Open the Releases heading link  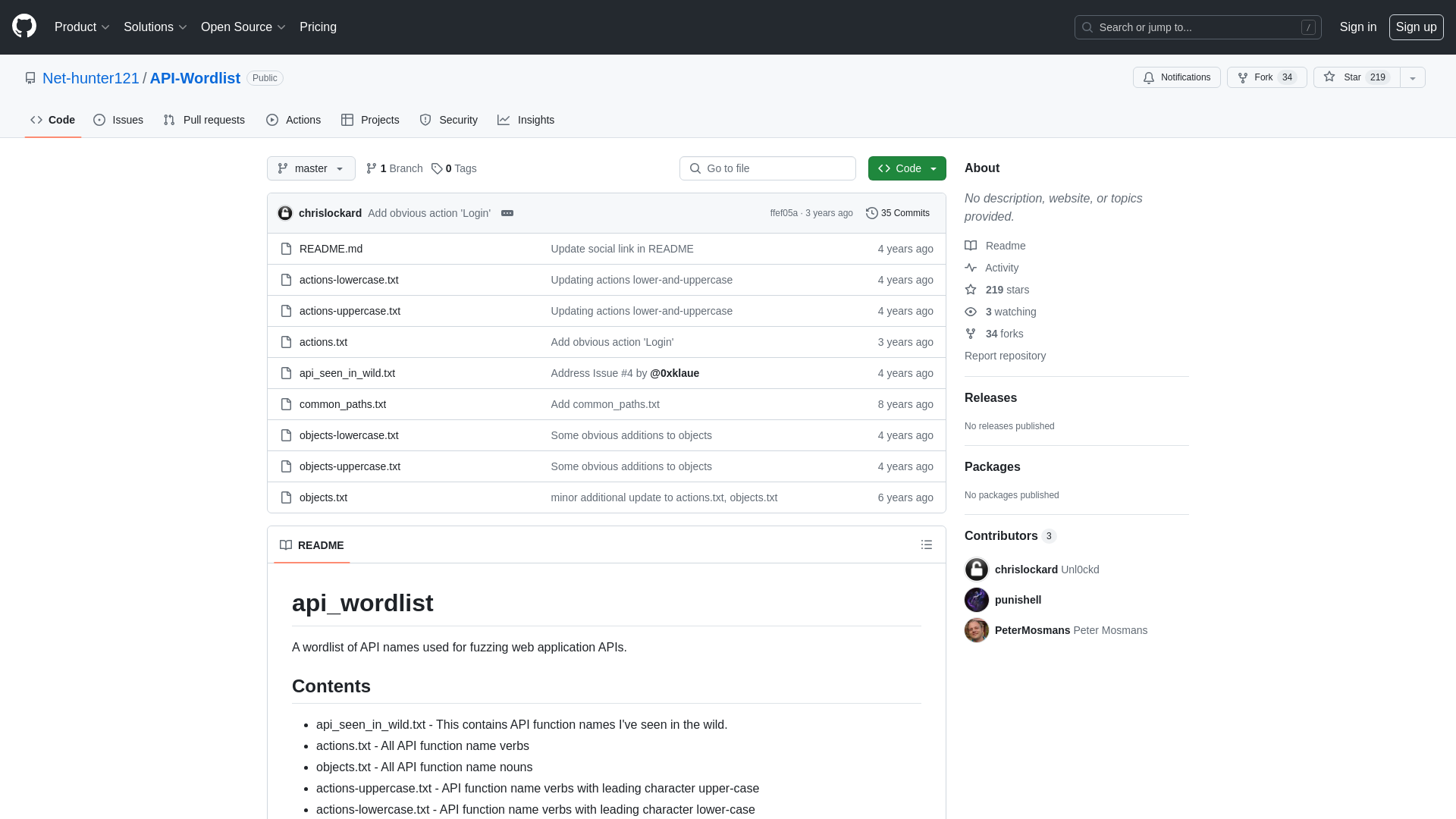pyautogui.click(x=990, y=397)
